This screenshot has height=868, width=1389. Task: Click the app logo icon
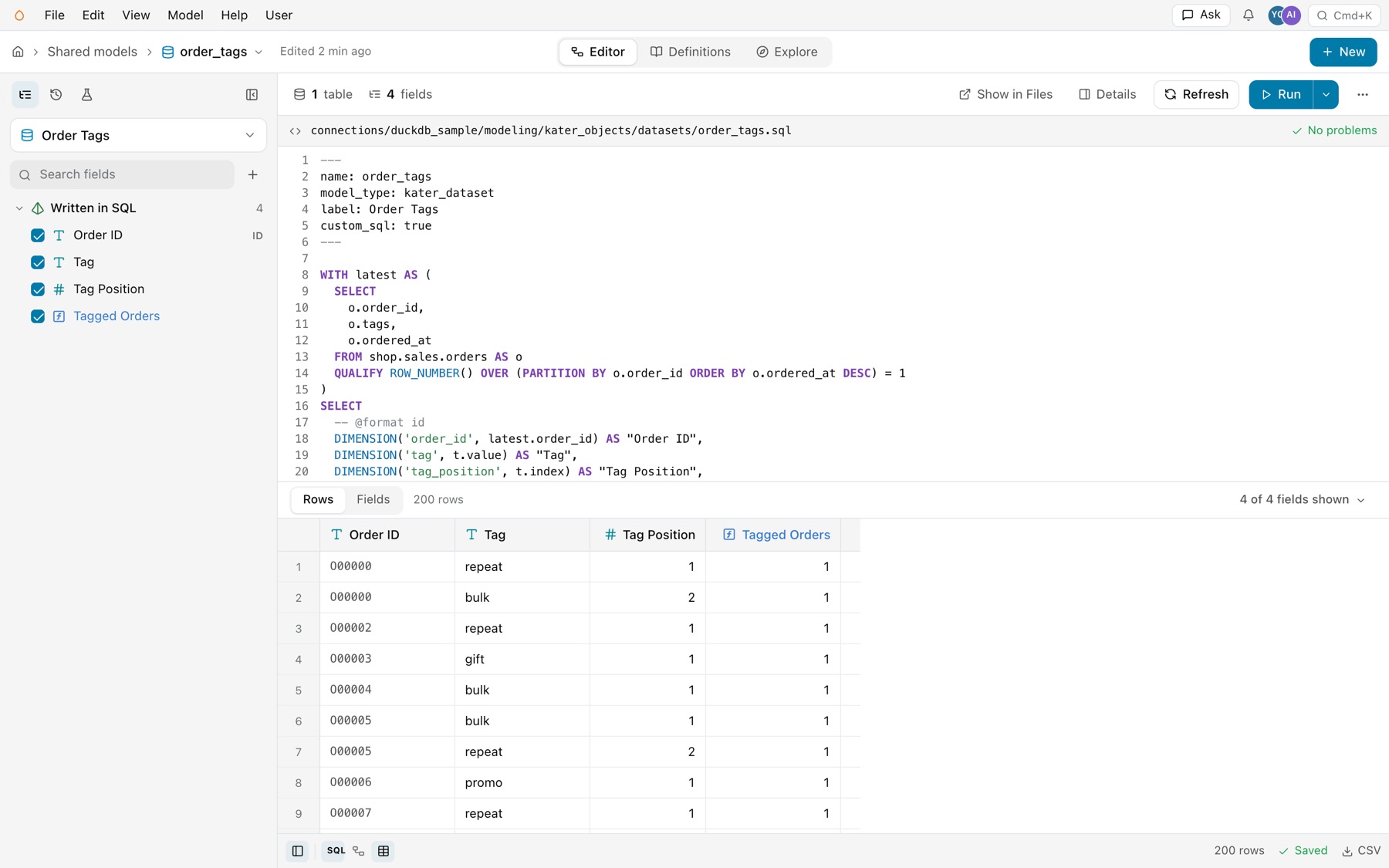(19, 15)
